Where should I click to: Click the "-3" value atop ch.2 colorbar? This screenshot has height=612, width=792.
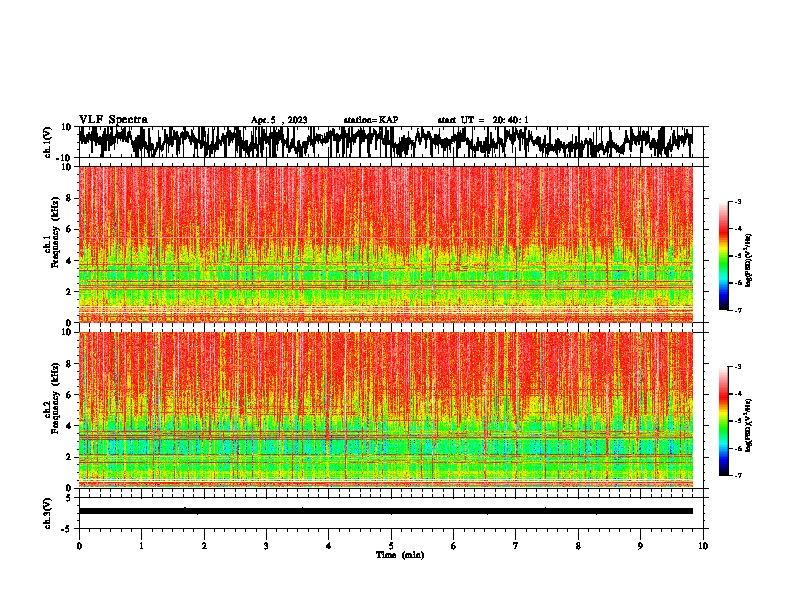pos(737,367)
